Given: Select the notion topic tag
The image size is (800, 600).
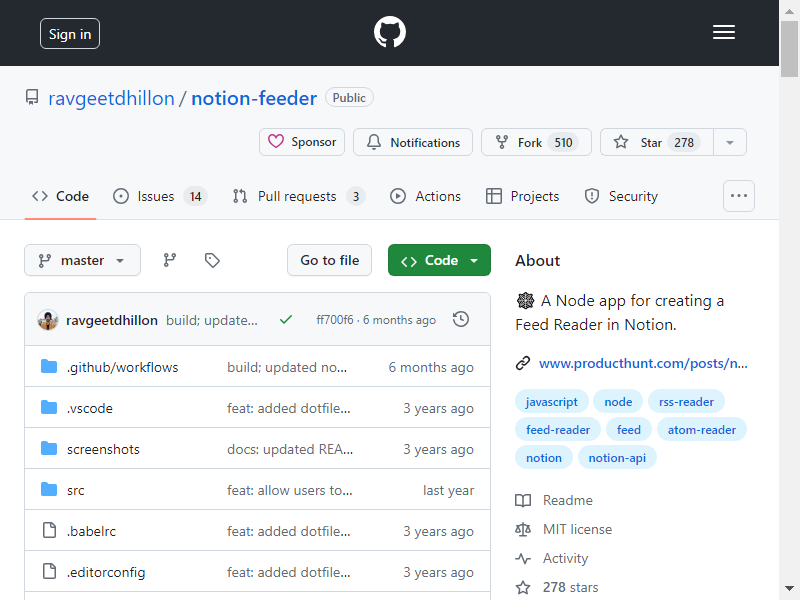Looking at the screenshot, I should click(x=544, y=458).
